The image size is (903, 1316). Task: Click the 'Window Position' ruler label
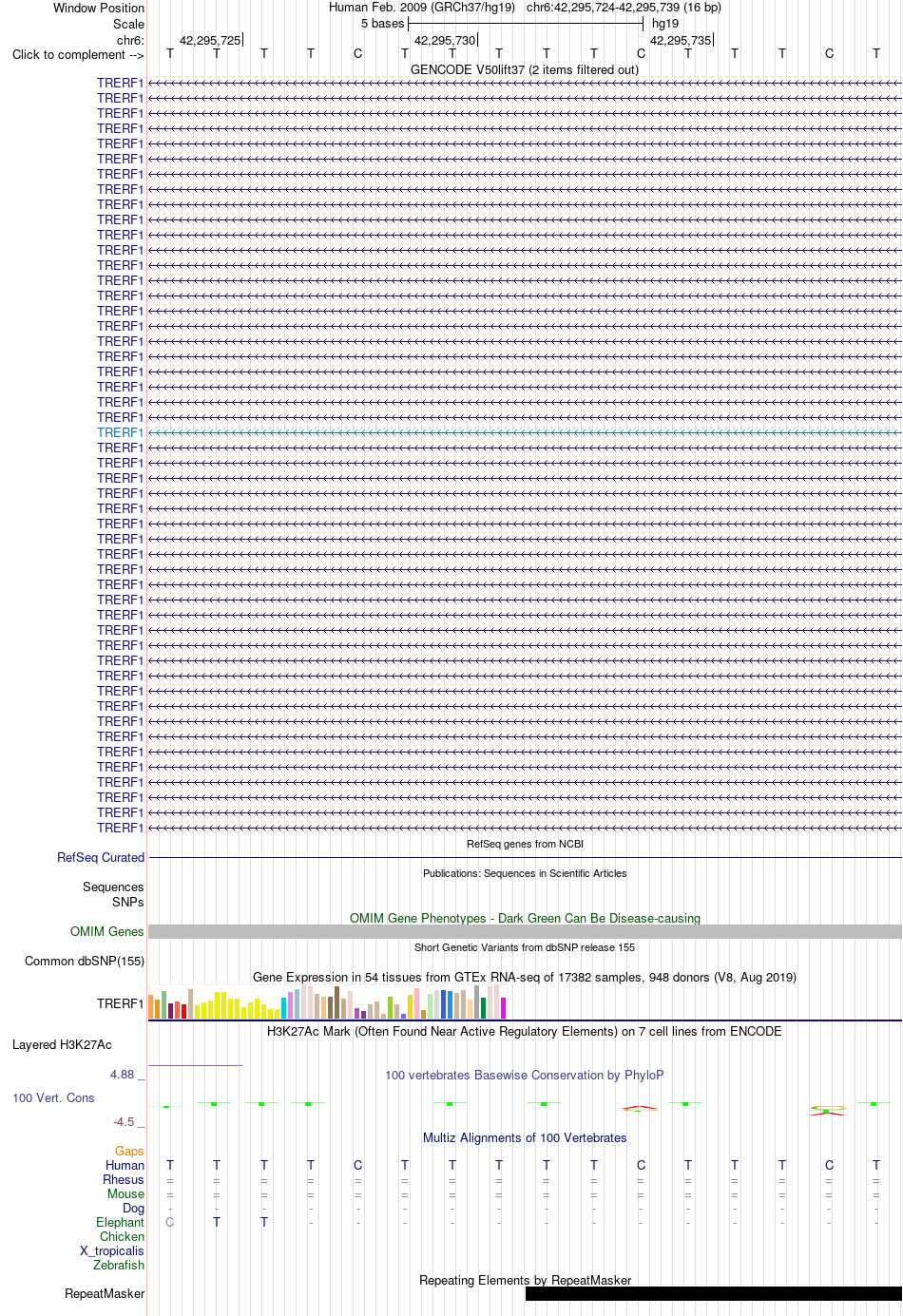click(99, 8)
